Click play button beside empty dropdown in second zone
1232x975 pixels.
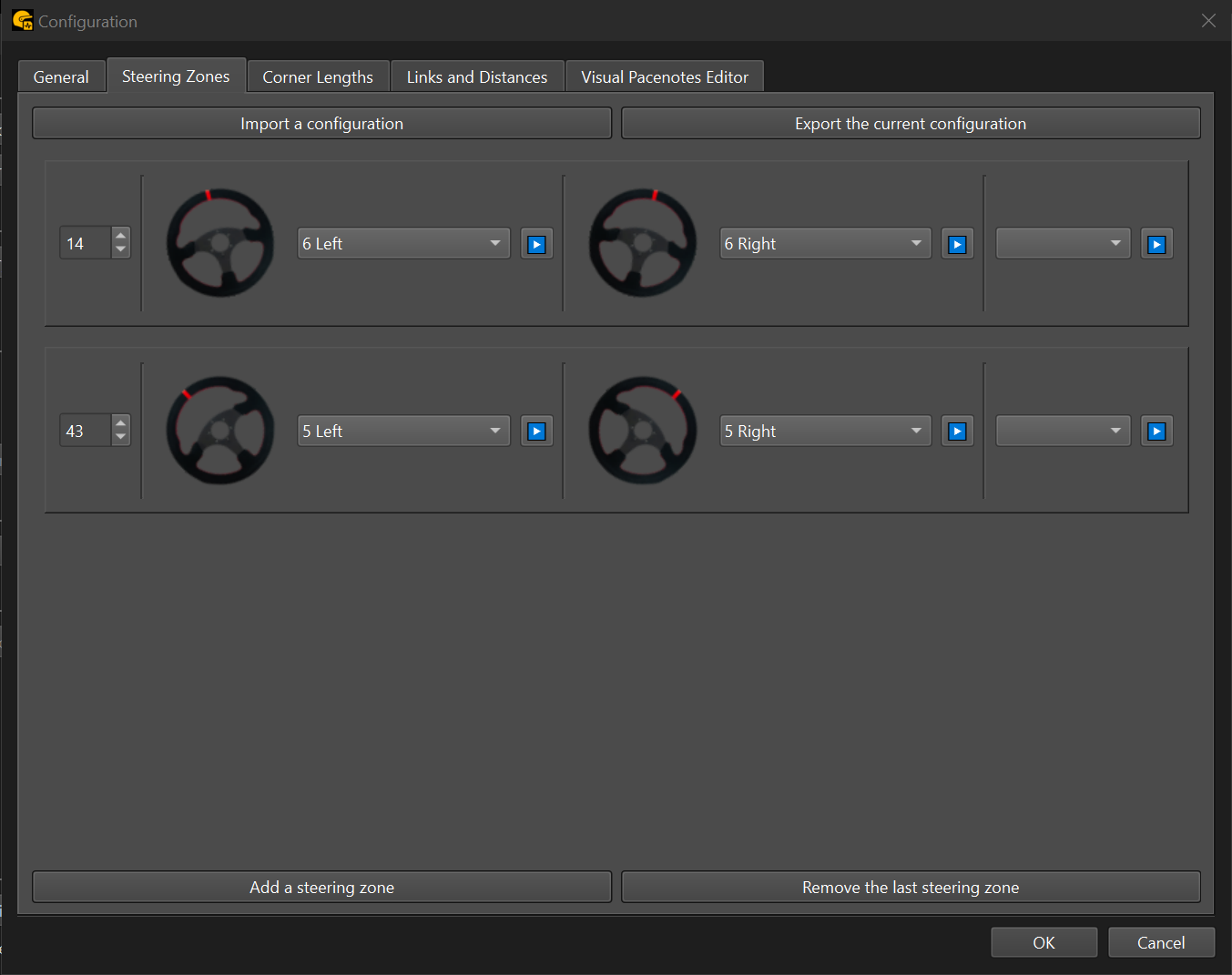click(x=1156, y=432)
